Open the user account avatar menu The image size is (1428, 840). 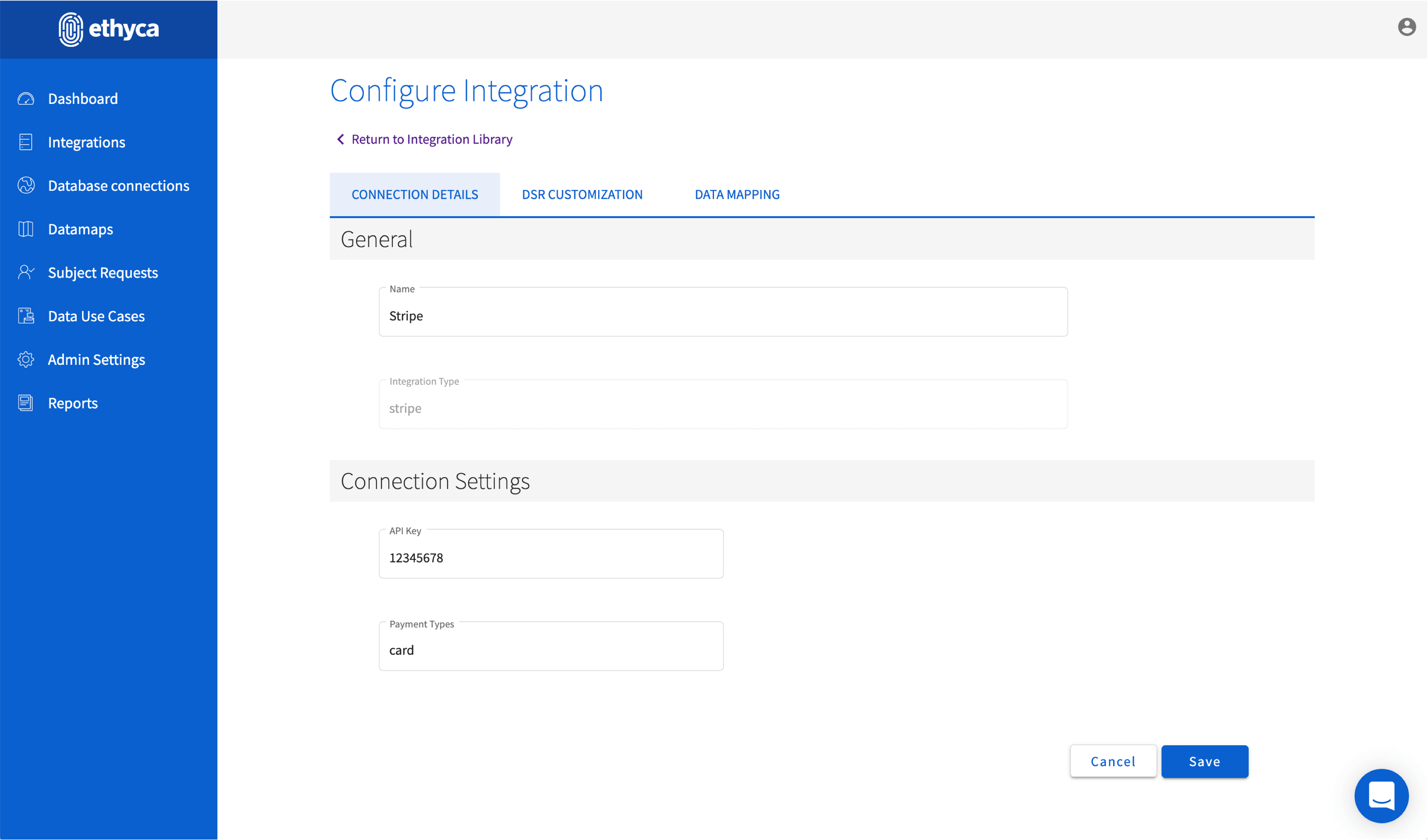point(1407,27)
